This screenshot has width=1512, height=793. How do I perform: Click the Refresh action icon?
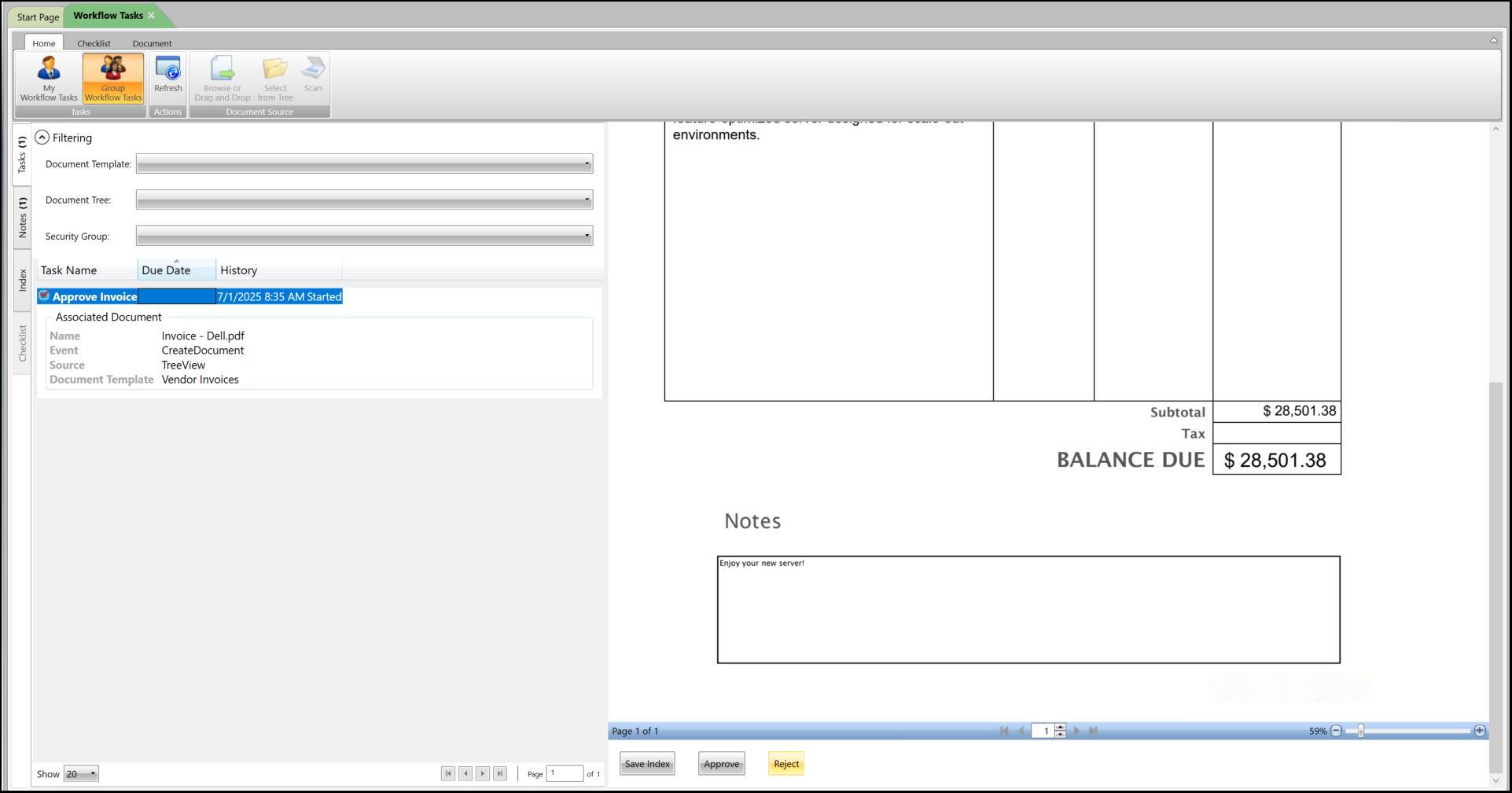click(167, 76)
